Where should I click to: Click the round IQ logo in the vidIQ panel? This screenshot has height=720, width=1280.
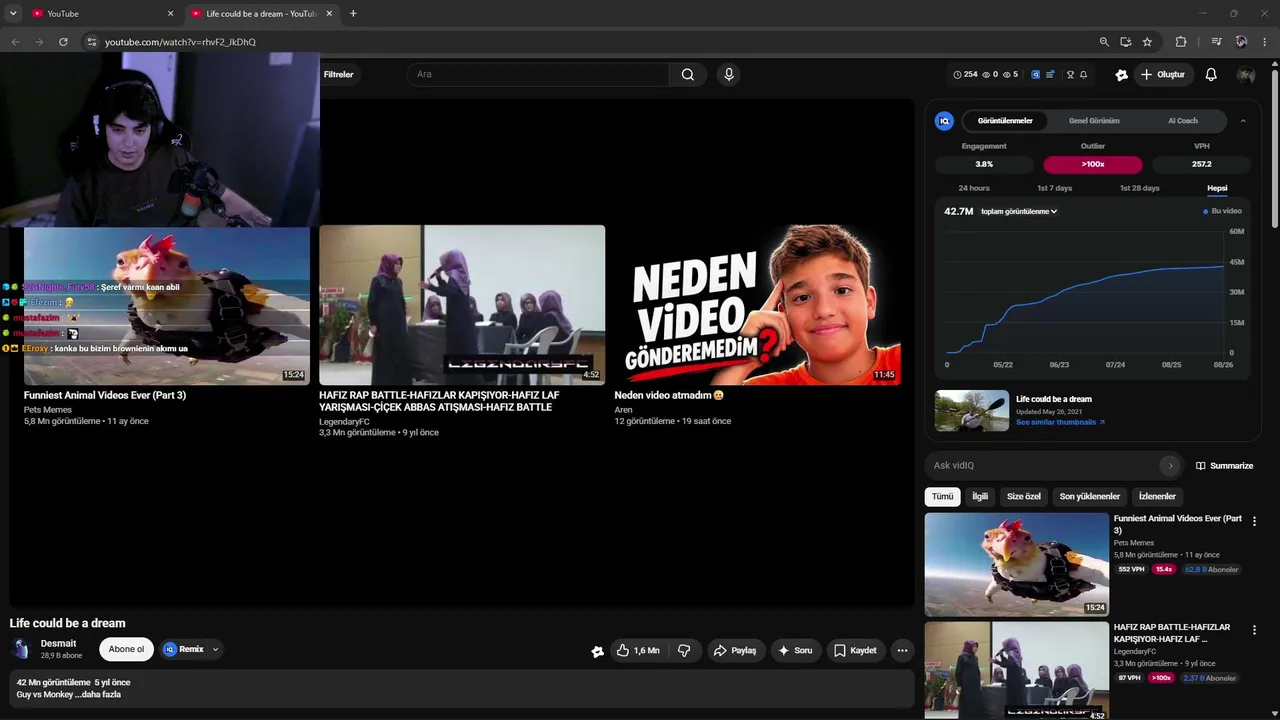click(944, 121)
